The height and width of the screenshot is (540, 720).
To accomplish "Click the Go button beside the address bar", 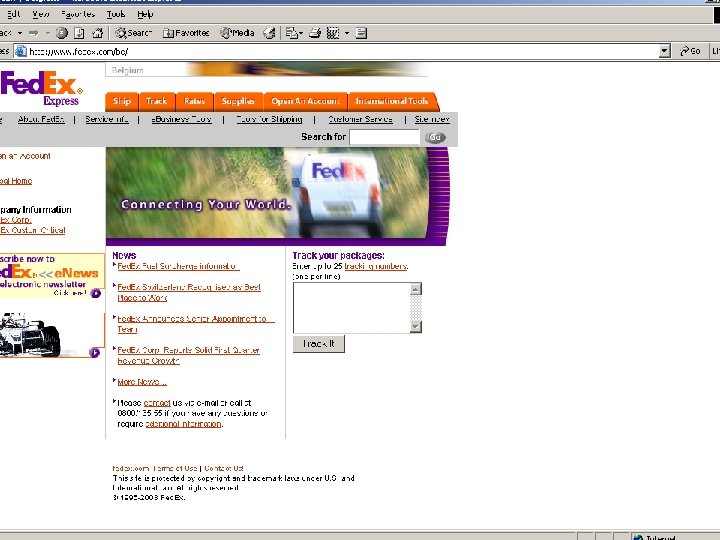I will pyautogui.click(x=690, y=51).
